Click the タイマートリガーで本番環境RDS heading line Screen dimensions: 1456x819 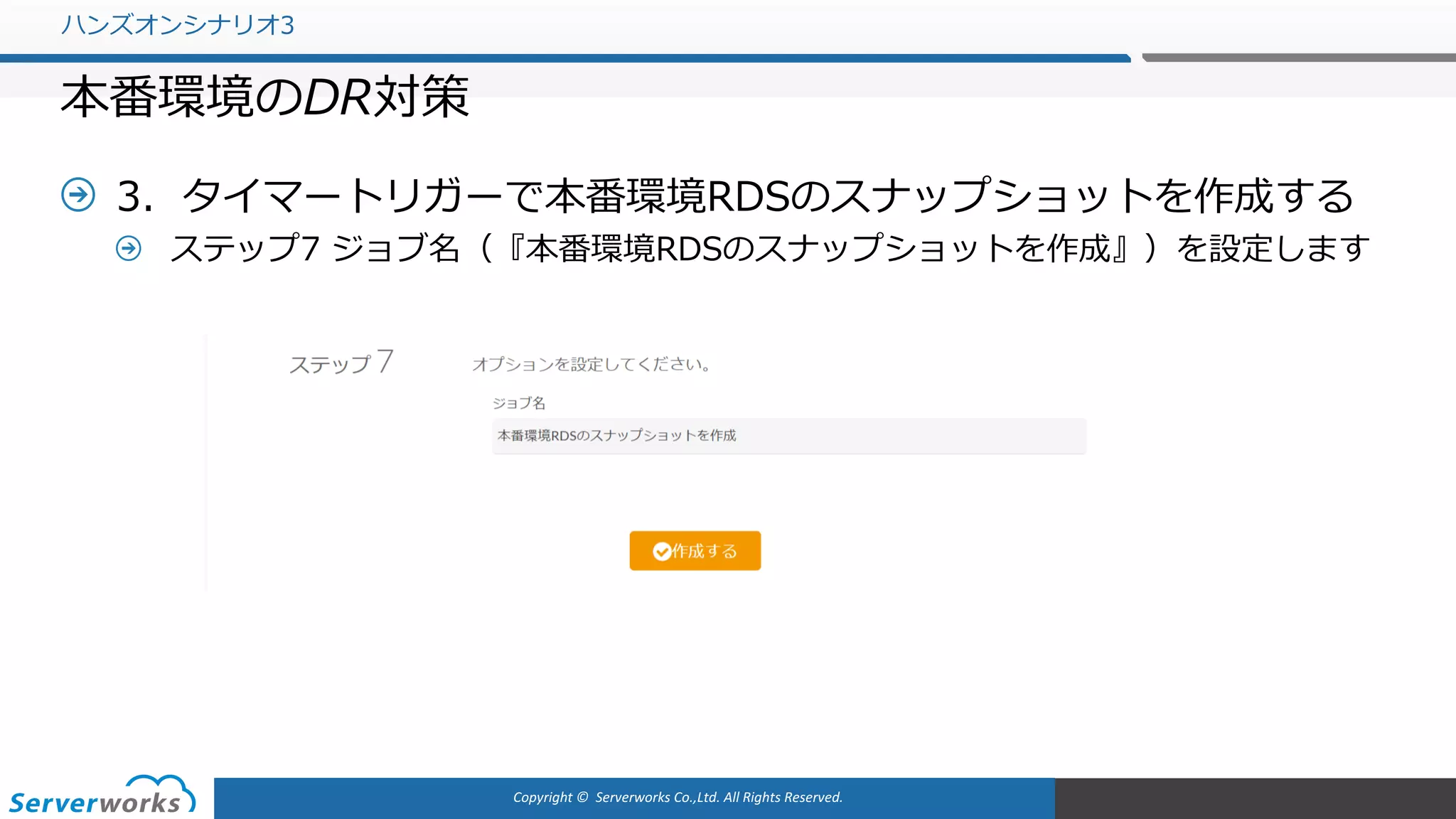735,196
